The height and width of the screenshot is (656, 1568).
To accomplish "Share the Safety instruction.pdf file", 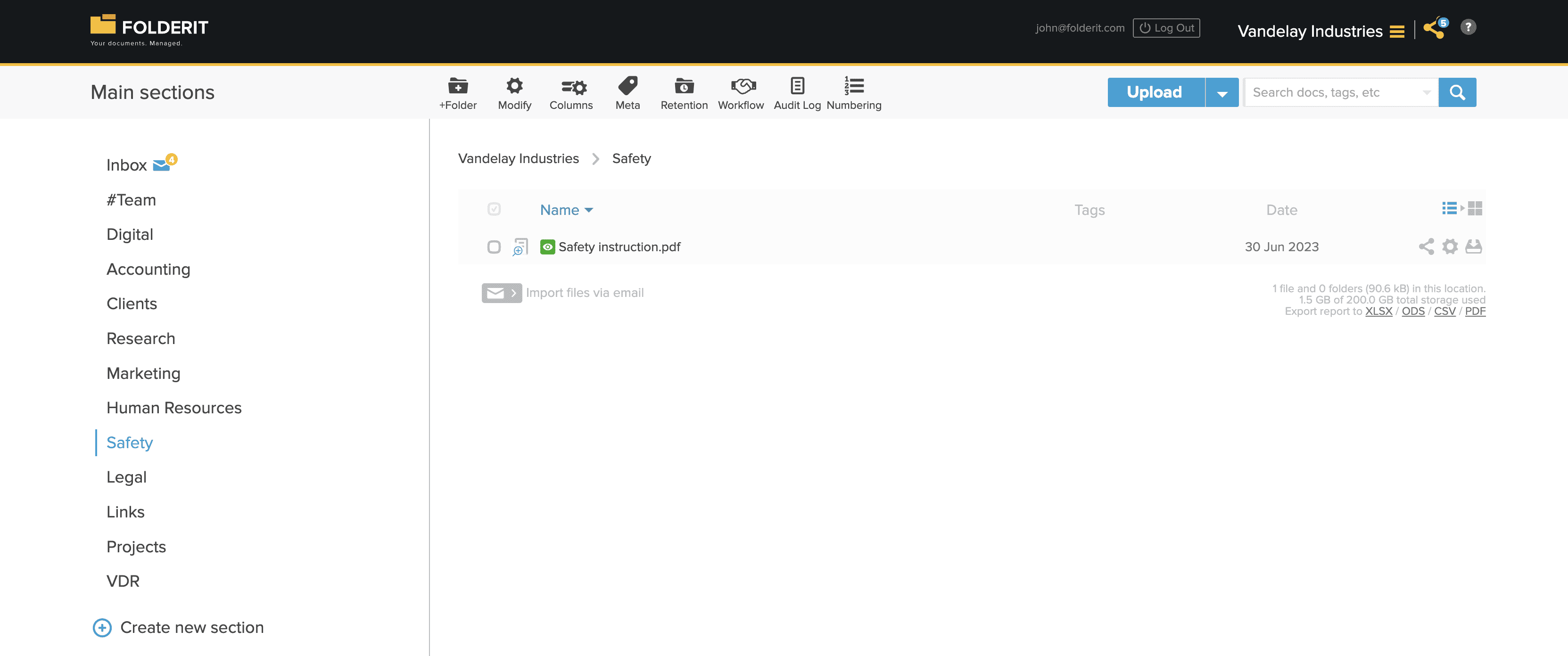I will pos(1426,246).
